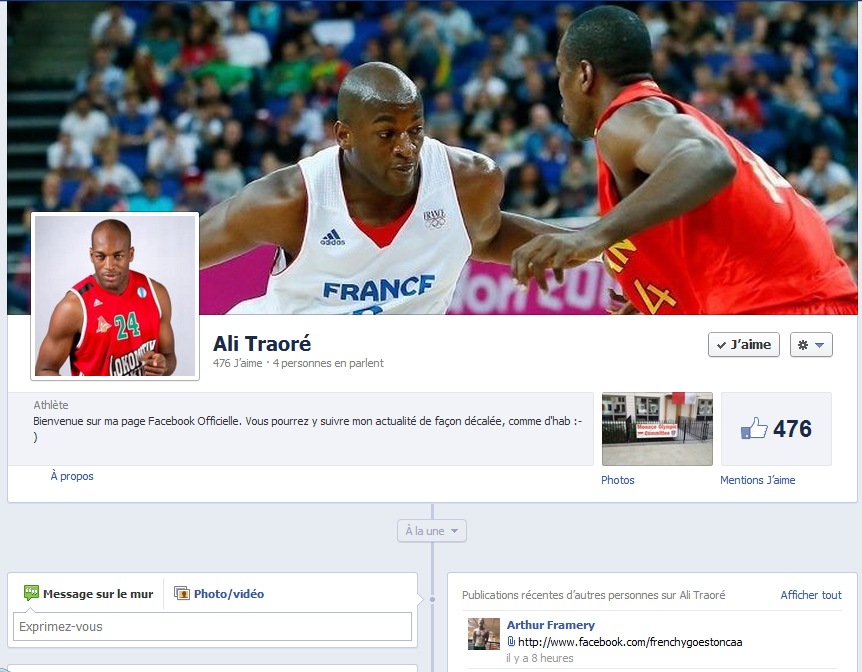Open the À propos link
862x672 pixels.
tap(72, 477)
